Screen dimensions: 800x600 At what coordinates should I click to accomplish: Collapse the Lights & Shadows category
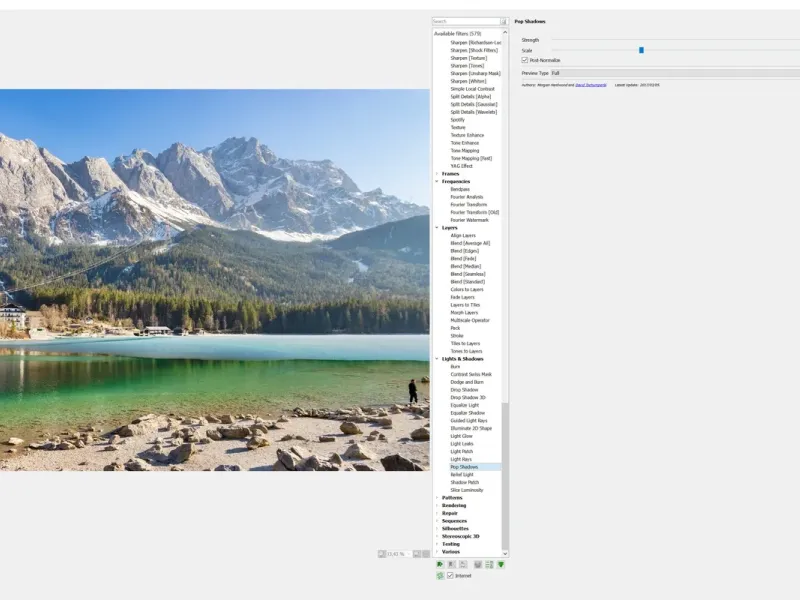[437, 359]
